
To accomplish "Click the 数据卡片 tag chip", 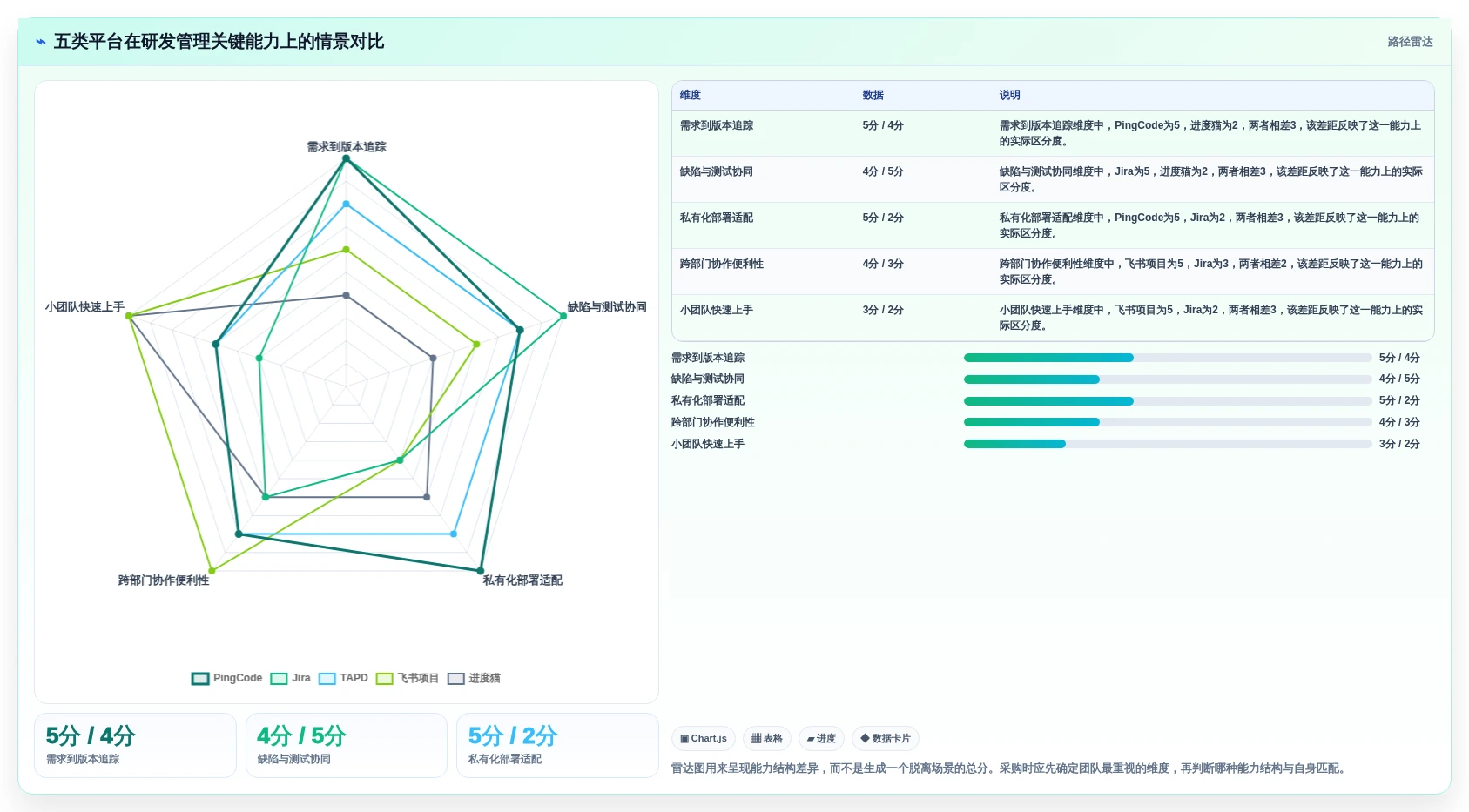I will click(x=886, y=738).
